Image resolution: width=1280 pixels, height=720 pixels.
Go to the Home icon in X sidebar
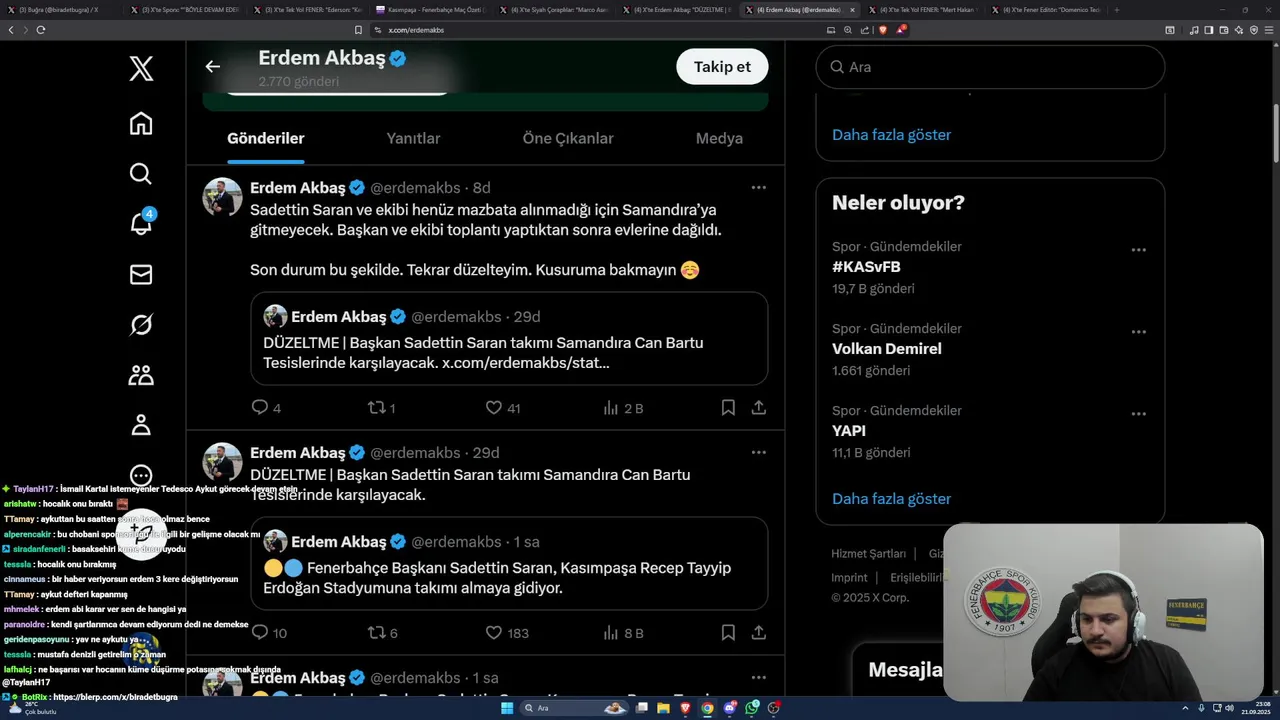(141, 123)
